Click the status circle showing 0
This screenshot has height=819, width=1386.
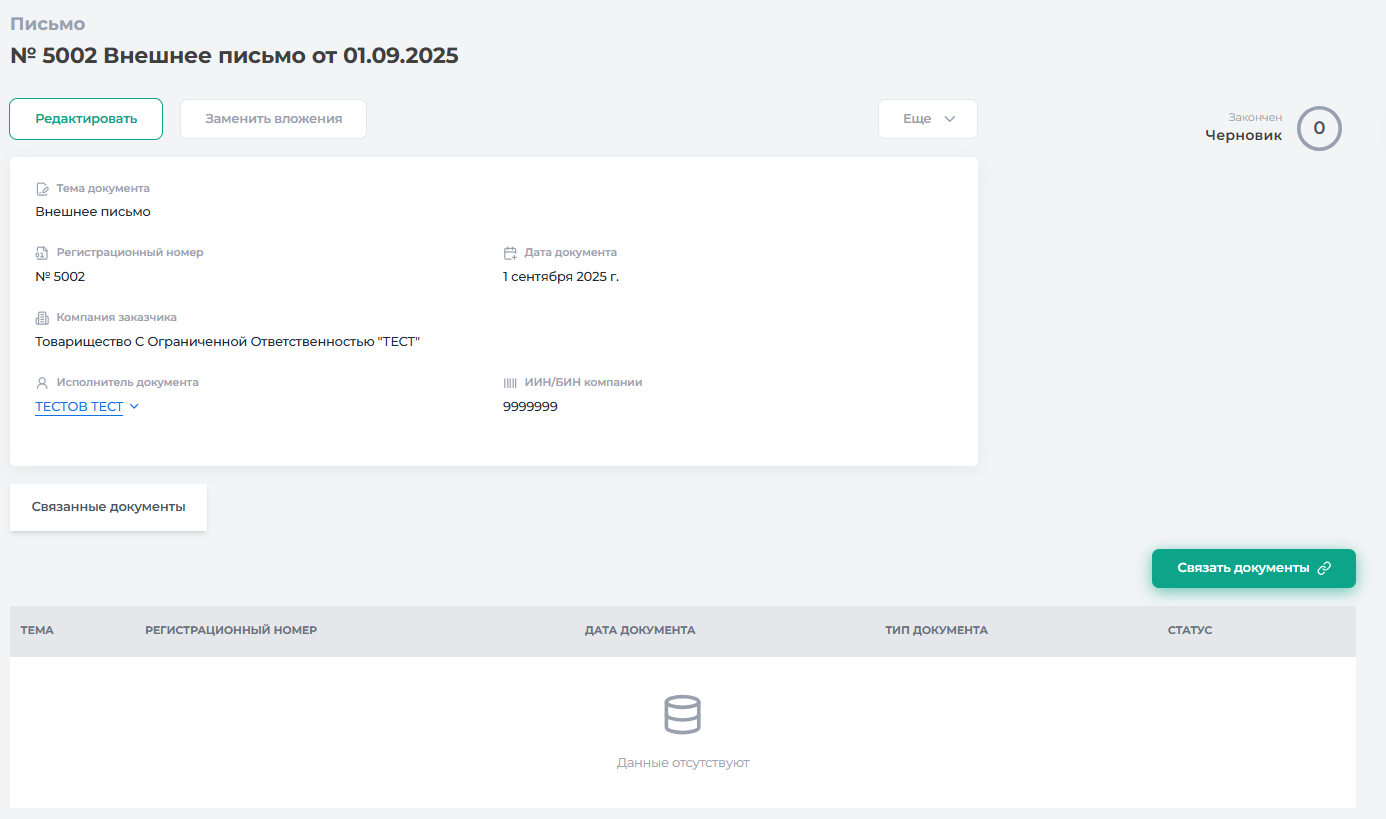tap(1318, 128)
